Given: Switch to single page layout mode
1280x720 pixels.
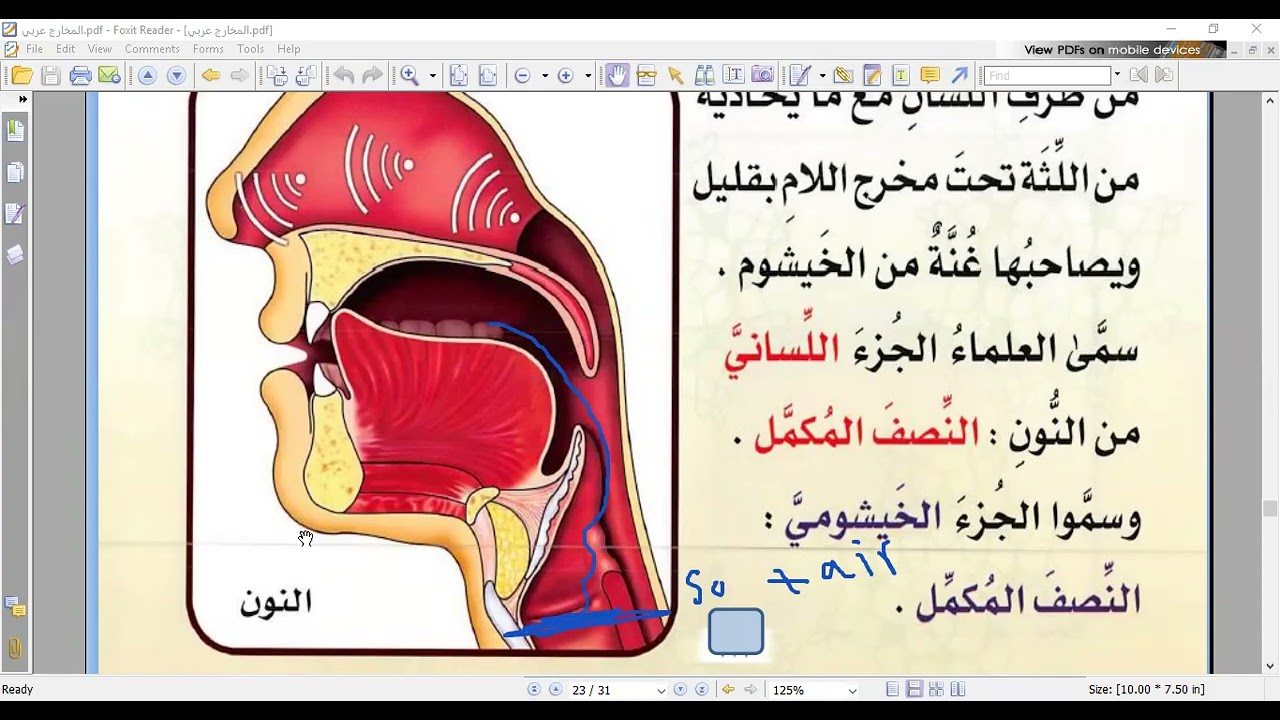Looking at the screenshot, I should tap(892, 690).
